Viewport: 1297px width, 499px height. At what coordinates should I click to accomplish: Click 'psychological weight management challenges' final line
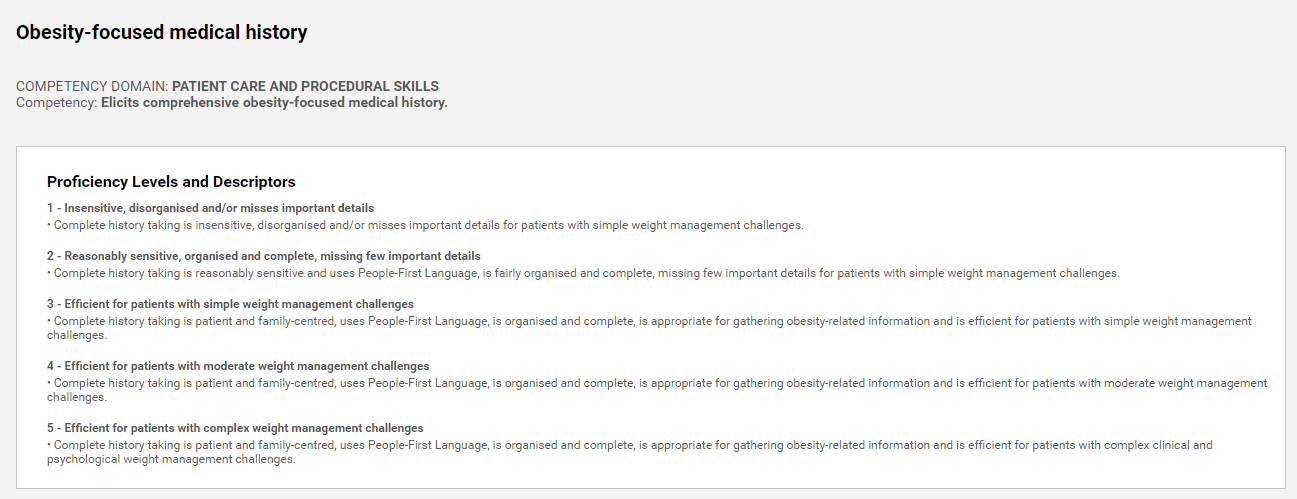171,459
